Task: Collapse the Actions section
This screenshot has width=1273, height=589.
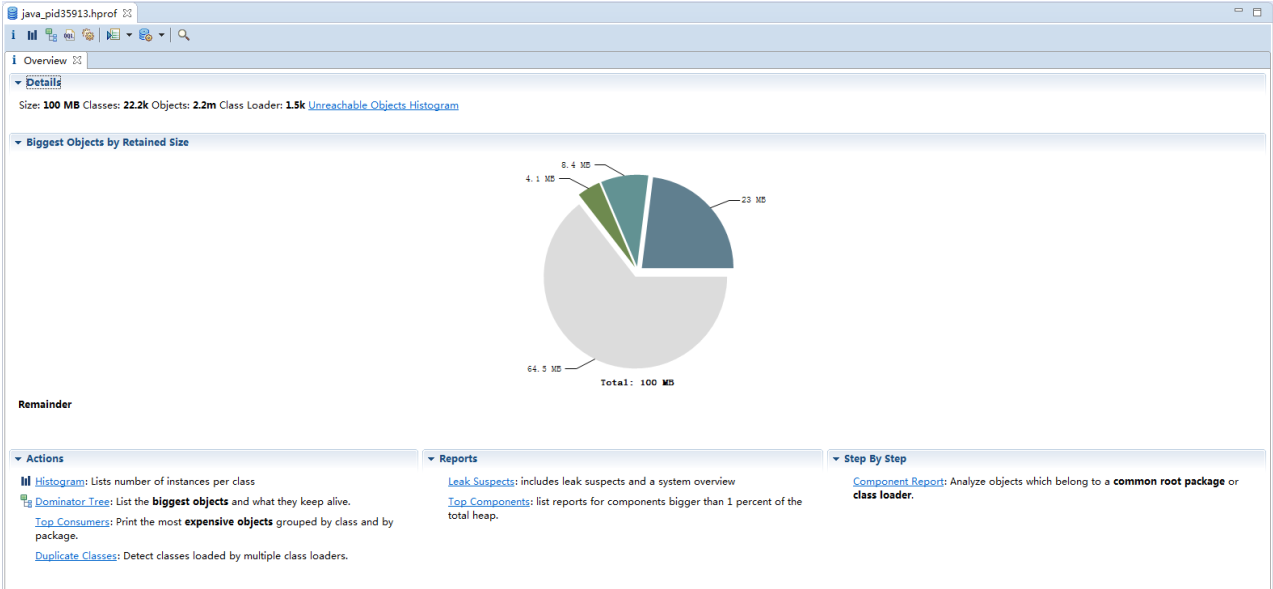Action: click(18, 459)
